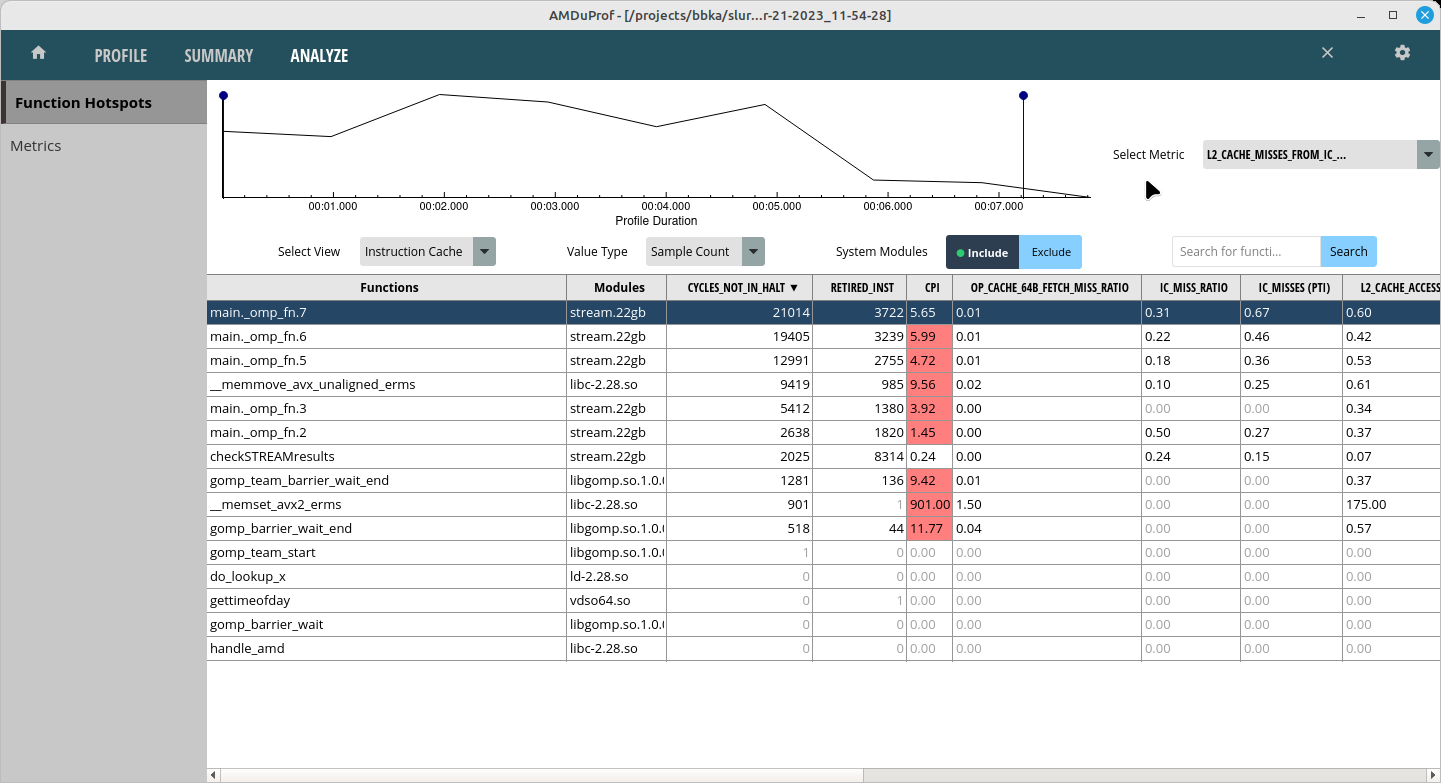Switch System Modules to Exclude

[1051, 252]
